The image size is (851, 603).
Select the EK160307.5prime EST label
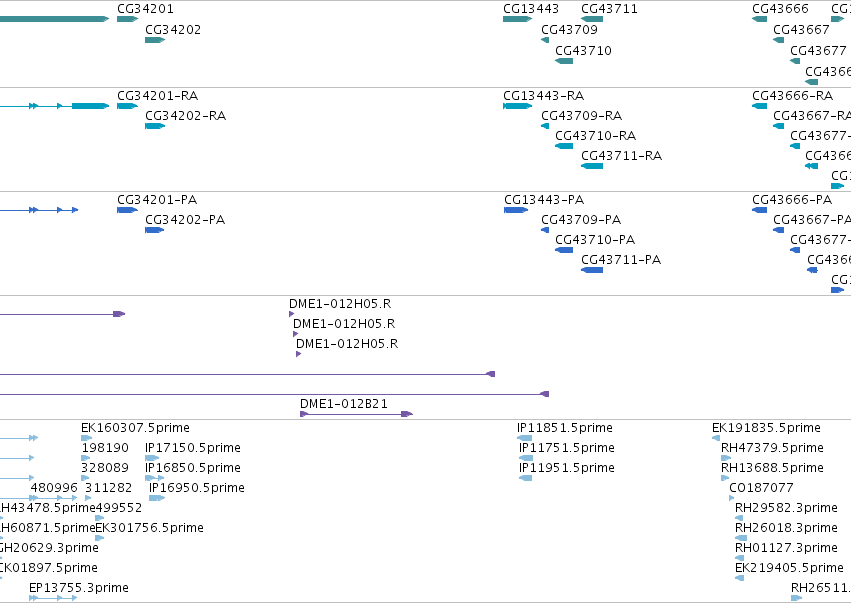pyautogui.click(x=136, y=428)
